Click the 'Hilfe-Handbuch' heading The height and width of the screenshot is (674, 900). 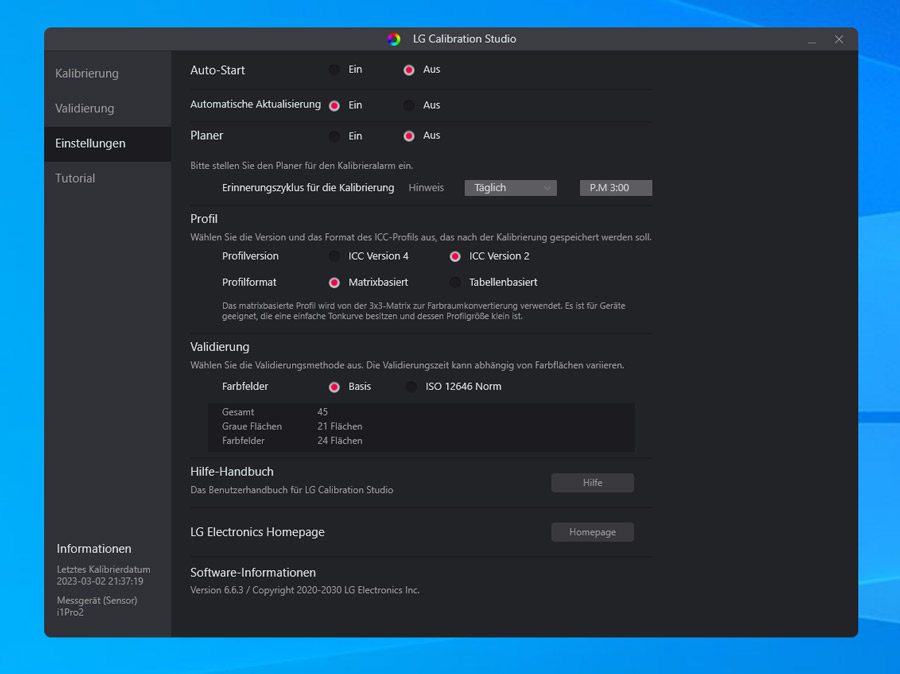pyautogui.click(x=232, y=472)
